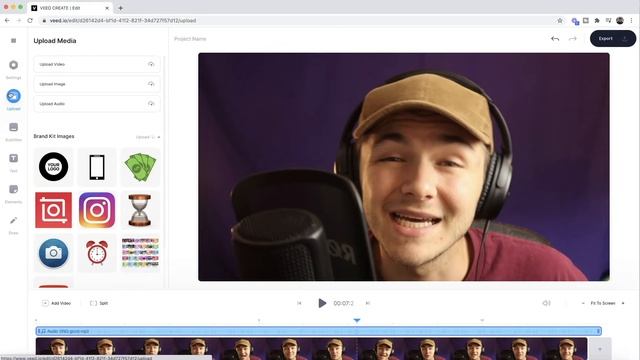Select the video thumbnails track
The width and height of the screenshot is (640, 360).
(311, 349)
